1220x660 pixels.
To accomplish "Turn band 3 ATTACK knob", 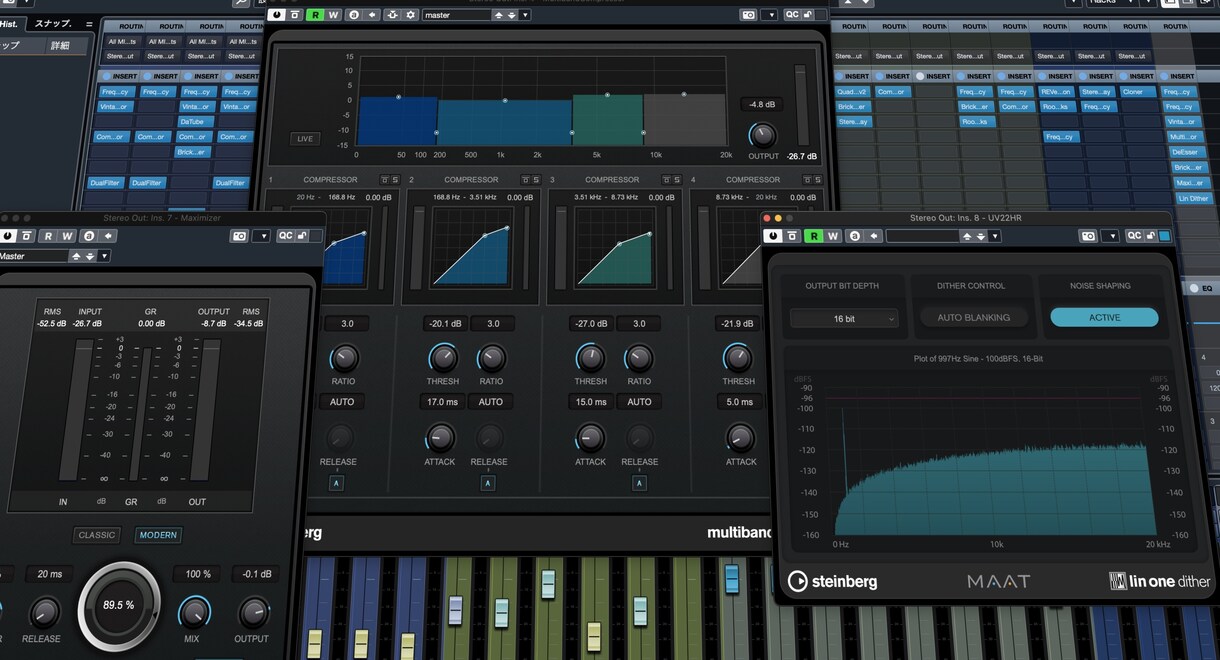I will tap(590, 438).
